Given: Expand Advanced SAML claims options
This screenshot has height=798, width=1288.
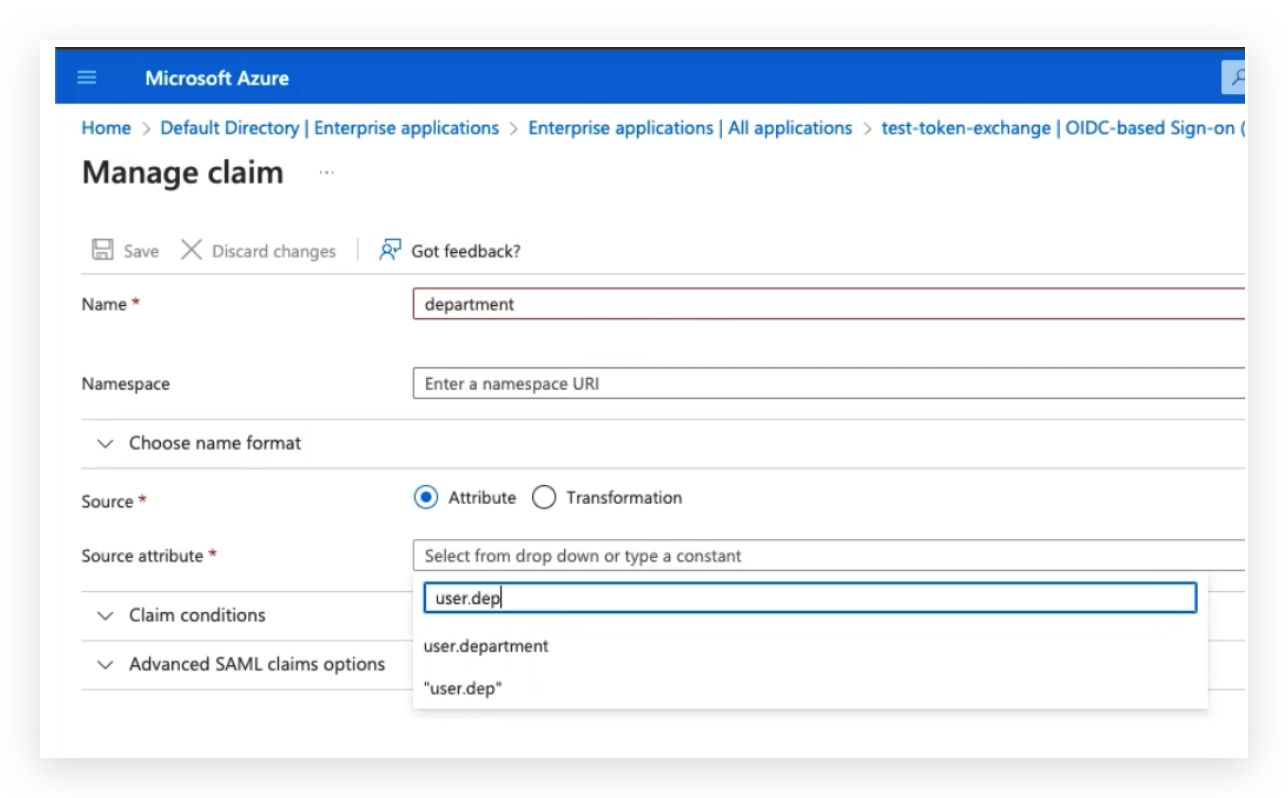Looking at the screenshot, I should 240,664.
